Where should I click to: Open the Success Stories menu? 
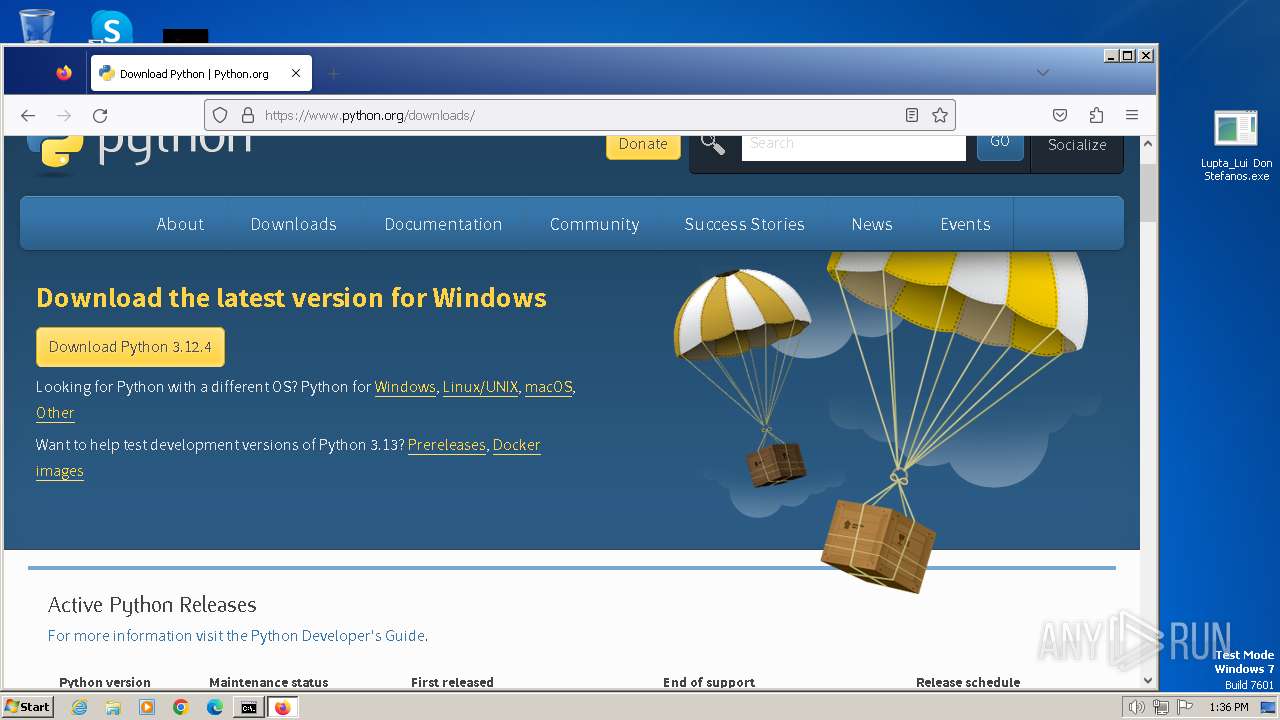click(744, 224)
